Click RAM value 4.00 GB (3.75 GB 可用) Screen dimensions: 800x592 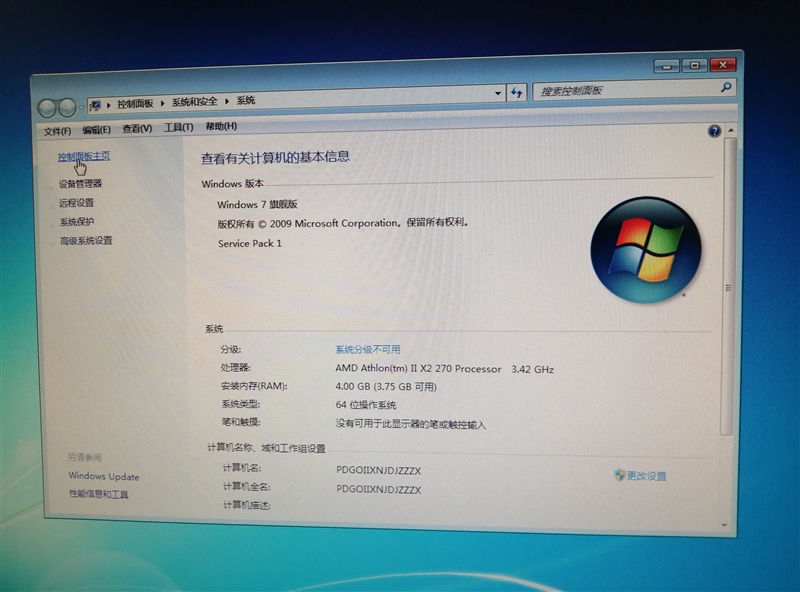click(x=386, y=386)
